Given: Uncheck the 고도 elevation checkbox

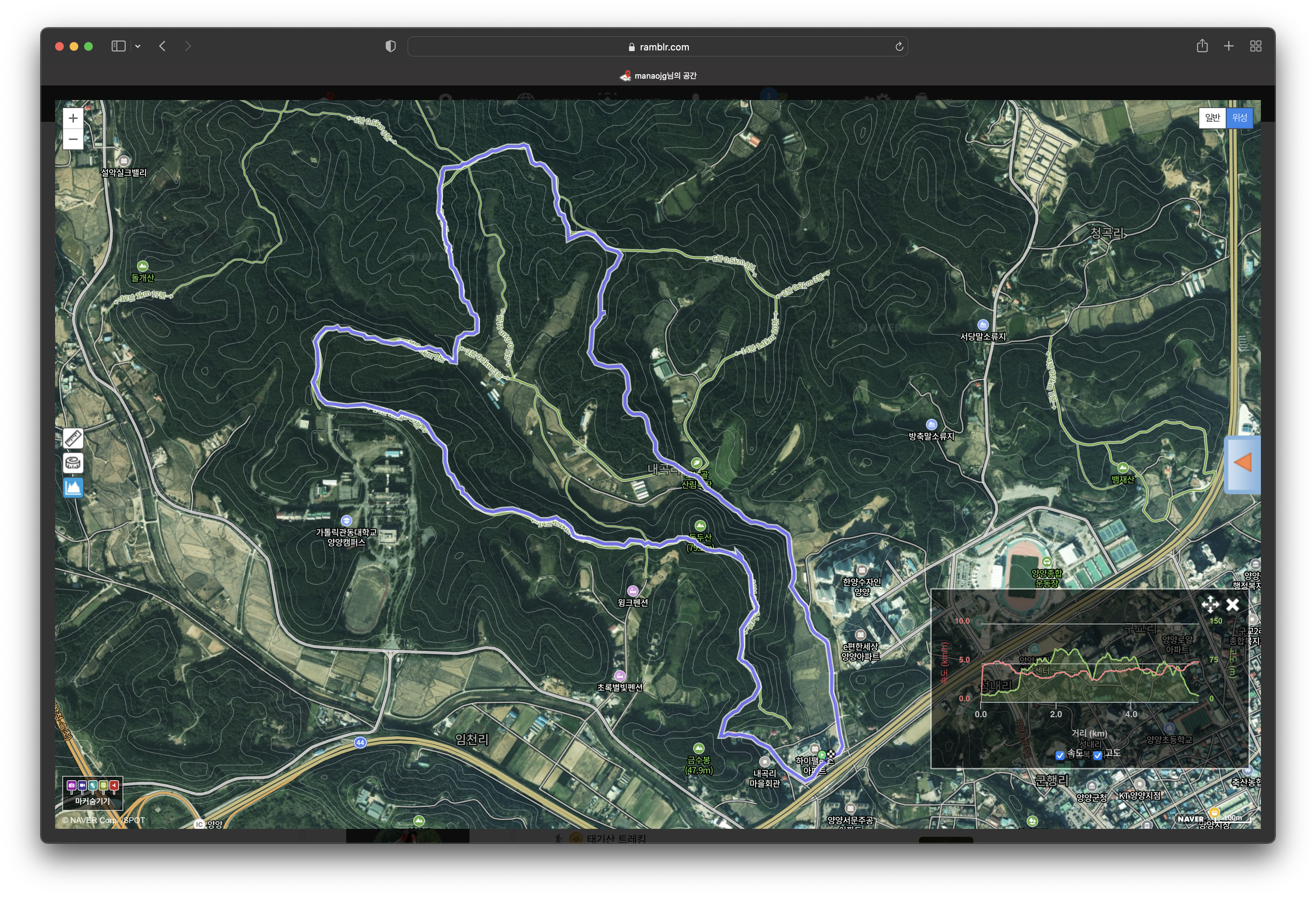Looking at the screenshot, I should (1097, 755).
